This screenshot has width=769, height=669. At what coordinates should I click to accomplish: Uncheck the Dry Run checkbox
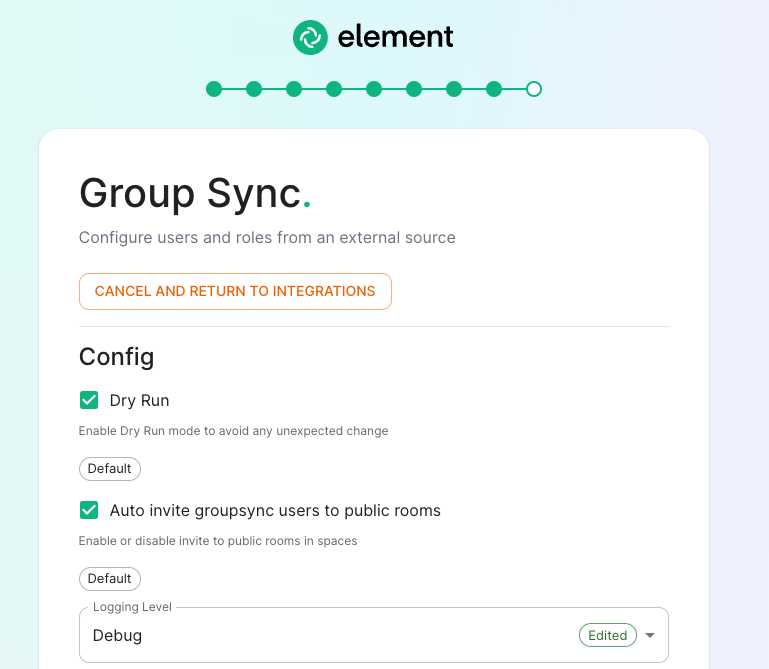coord(89,400)
